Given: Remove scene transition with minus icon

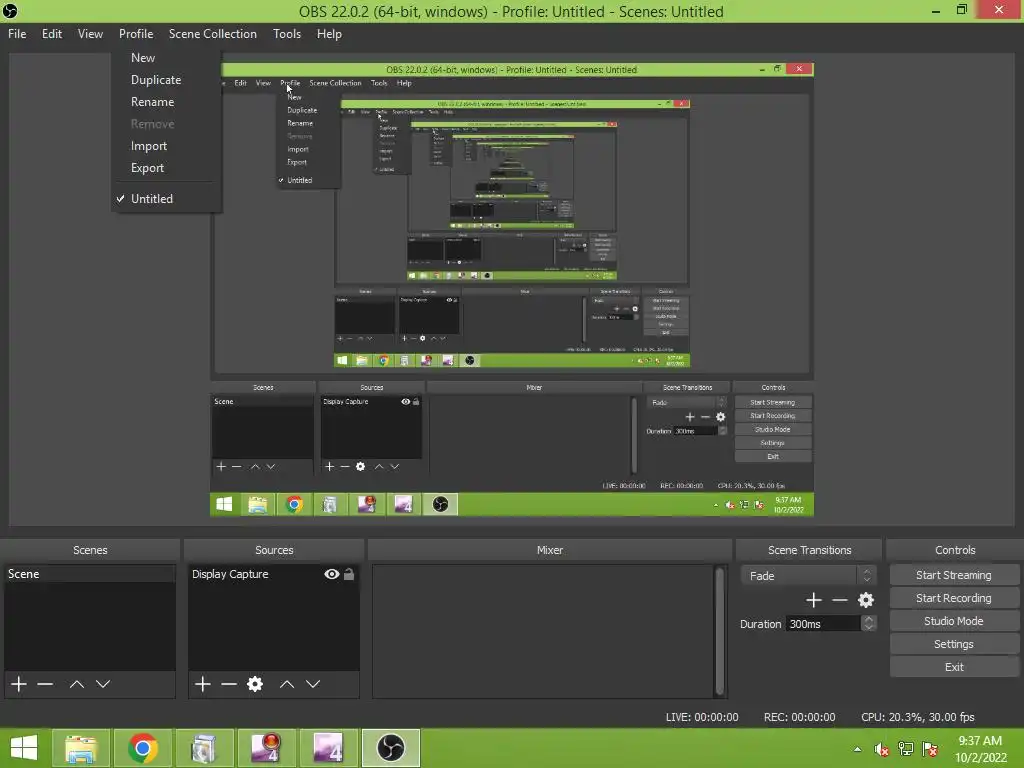Looking at the screenshot, I should click(x=840, y=600).
